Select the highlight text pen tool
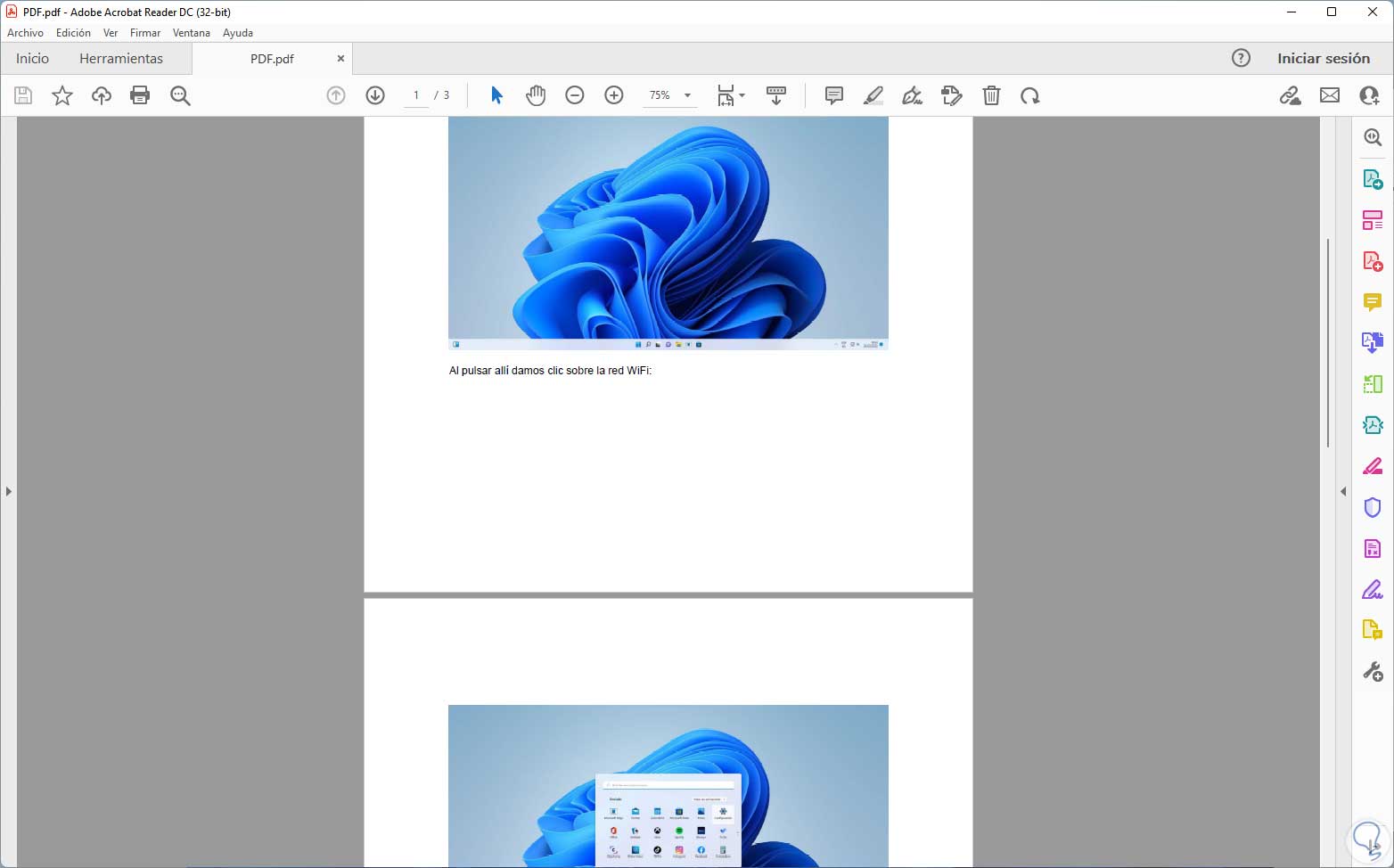Image resolution: width=1394 pixels, height=868 pixels. tap(873, 95)
